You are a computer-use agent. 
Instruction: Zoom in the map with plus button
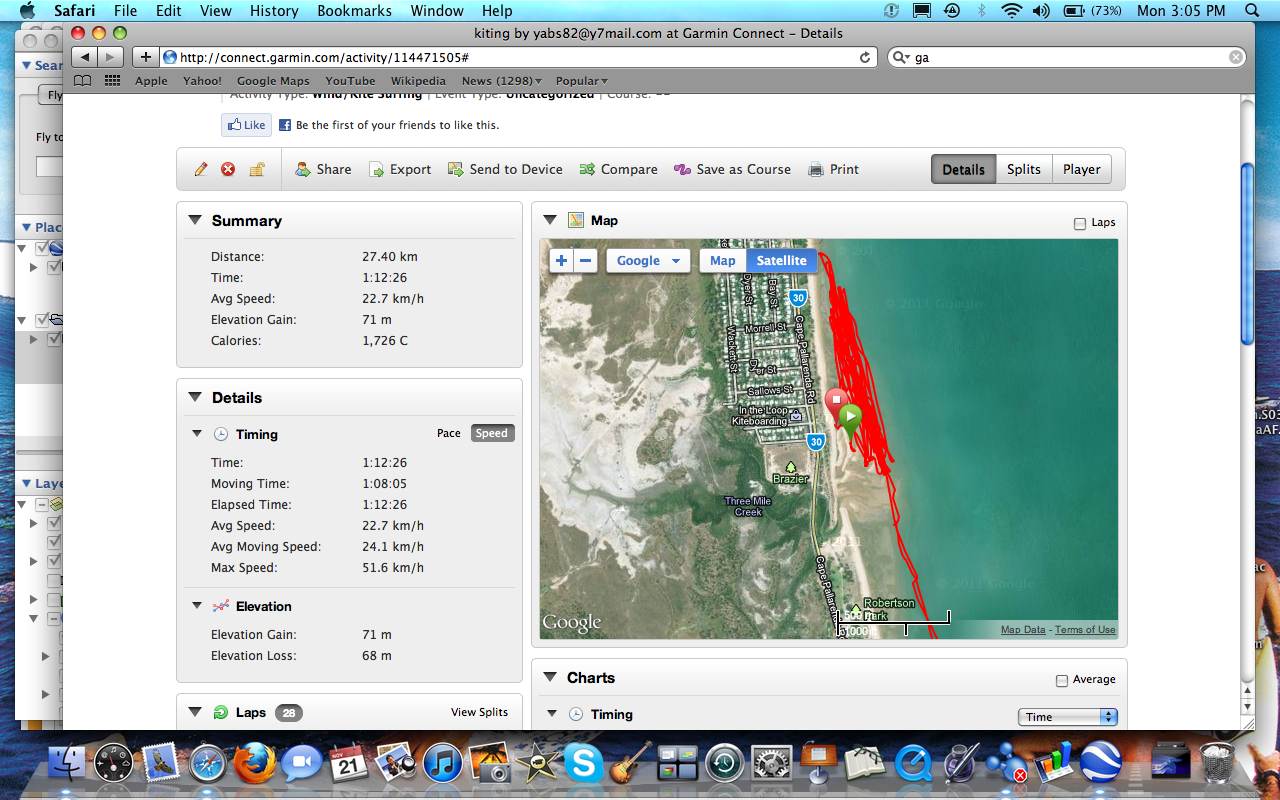(x=561, y=261)
